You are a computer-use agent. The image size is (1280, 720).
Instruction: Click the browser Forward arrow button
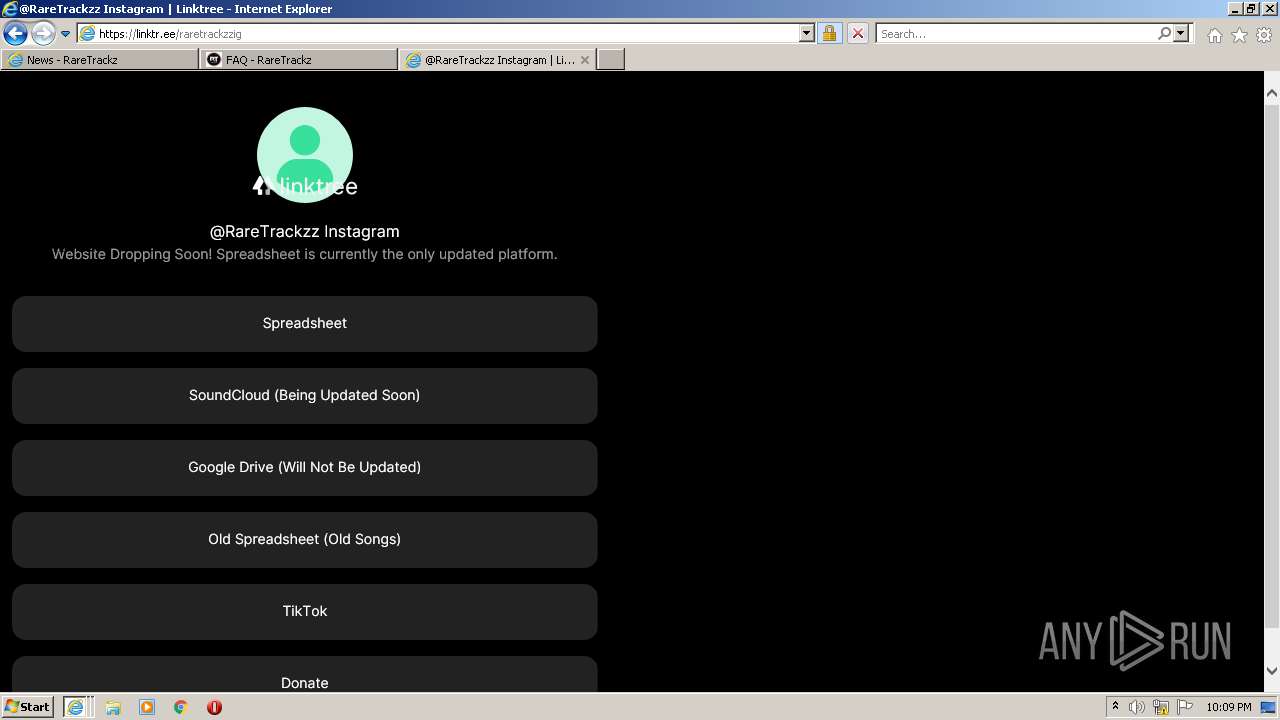click(x=43, y=33)
